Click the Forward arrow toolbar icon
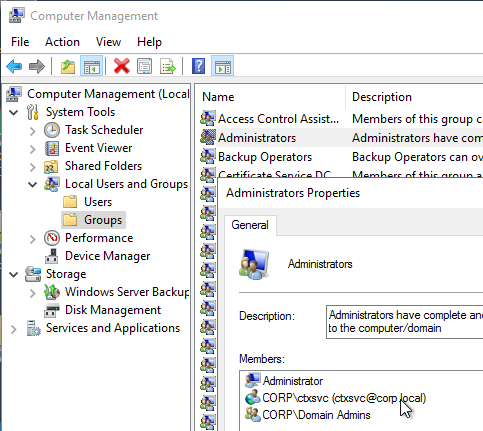Image resolution: width=483 pixels, height=431 pixels. click(37, 66)
